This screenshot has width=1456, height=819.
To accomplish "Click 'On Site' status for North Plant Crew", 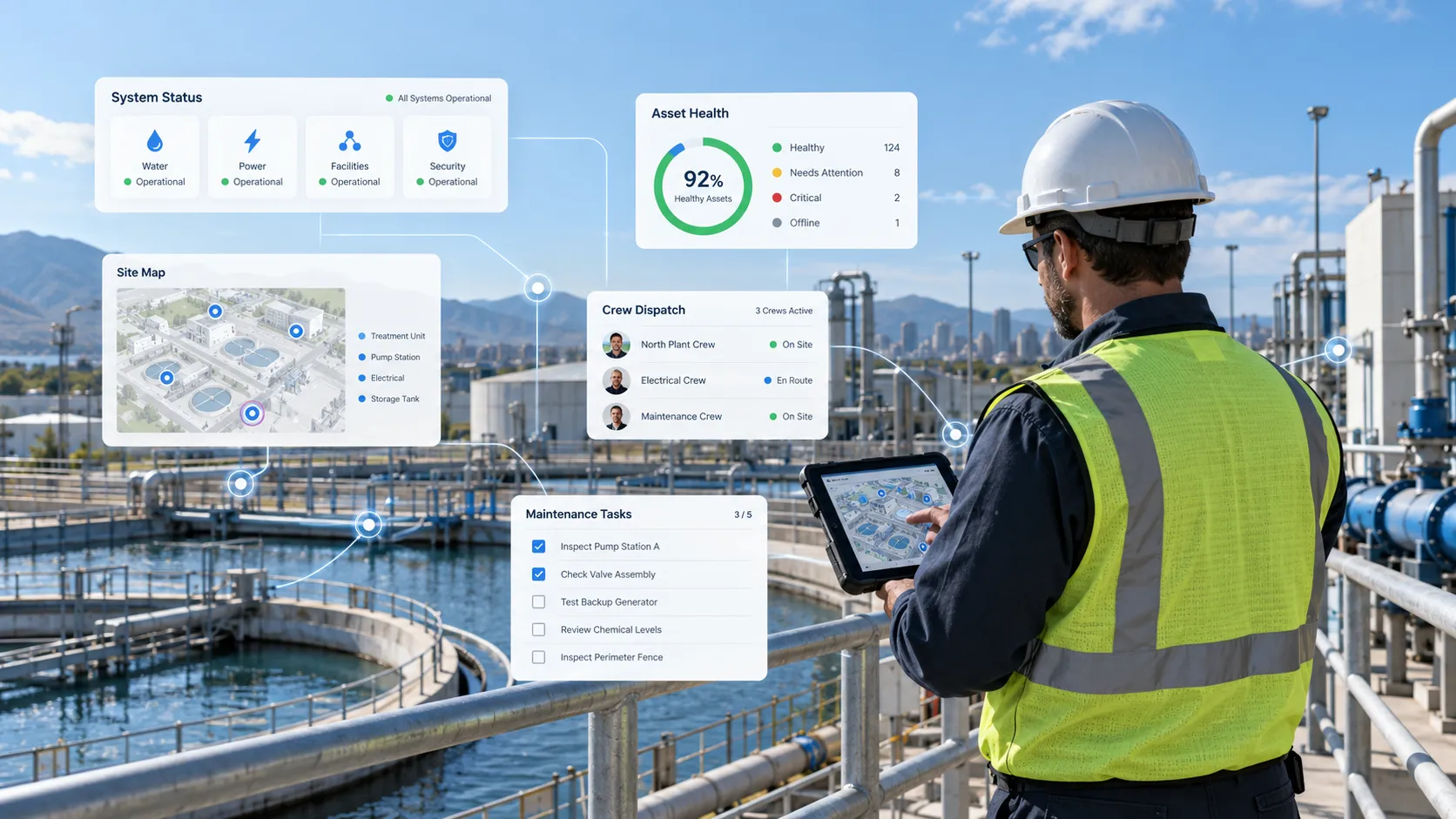I will (x=797, y=345).
